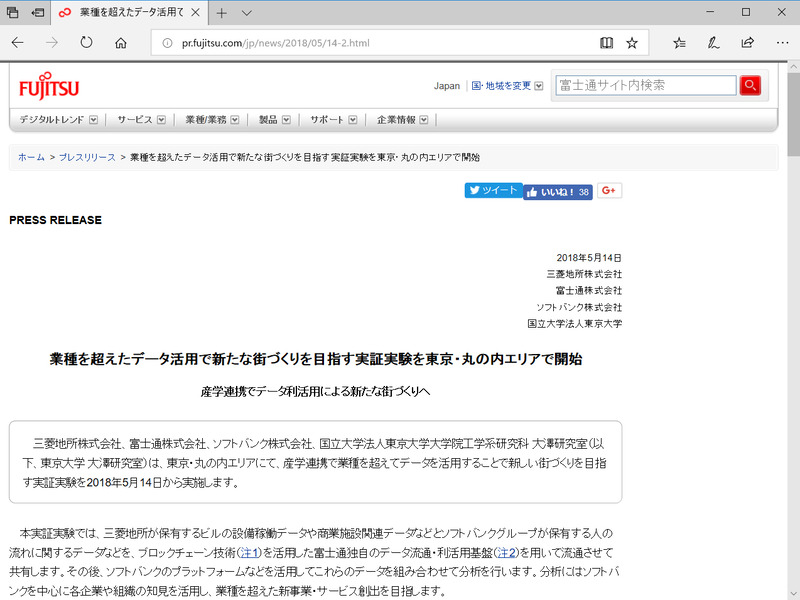Open the tabs set aside icon
The width and height of the screenshot is (800, 600).
coord(13,12)
